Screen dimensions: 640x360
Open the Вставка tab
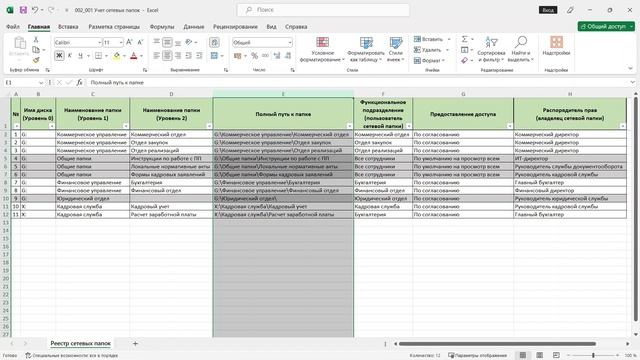pos(68,27)
